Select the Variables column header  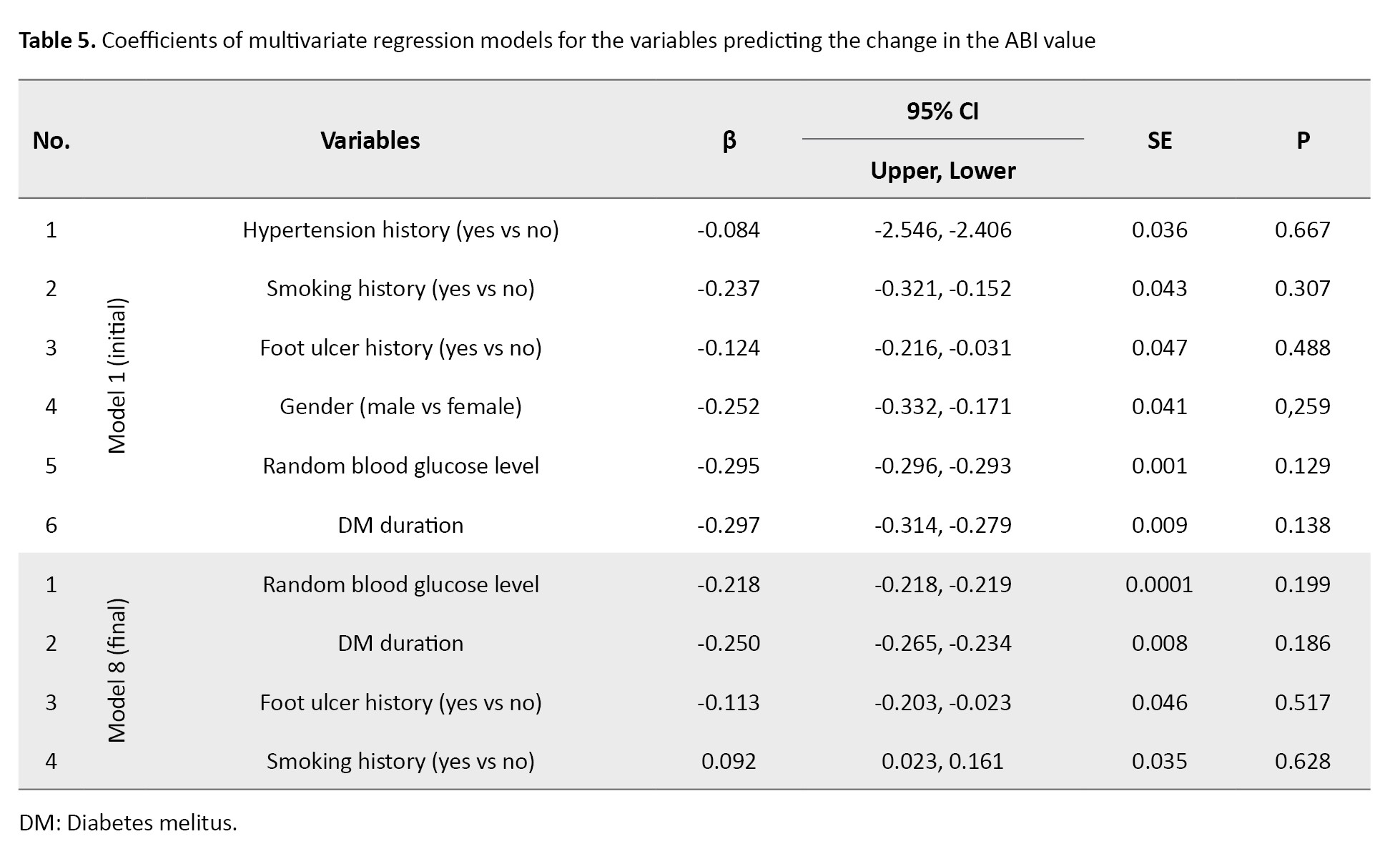click(370, 140)
